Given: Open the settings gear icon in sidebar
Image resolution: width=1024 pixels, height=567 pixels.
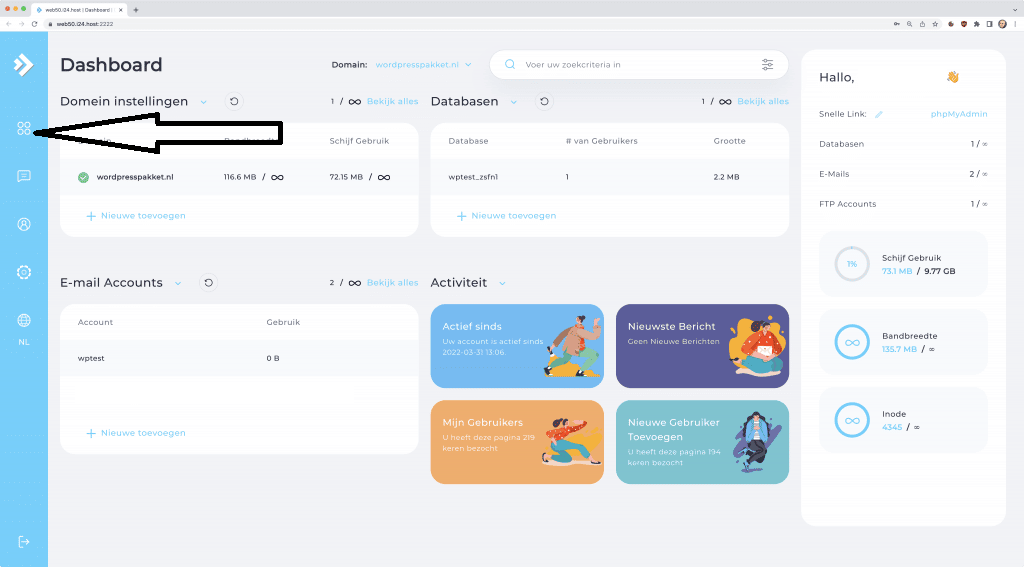Looking at the screenshot, I should point(24,272).
